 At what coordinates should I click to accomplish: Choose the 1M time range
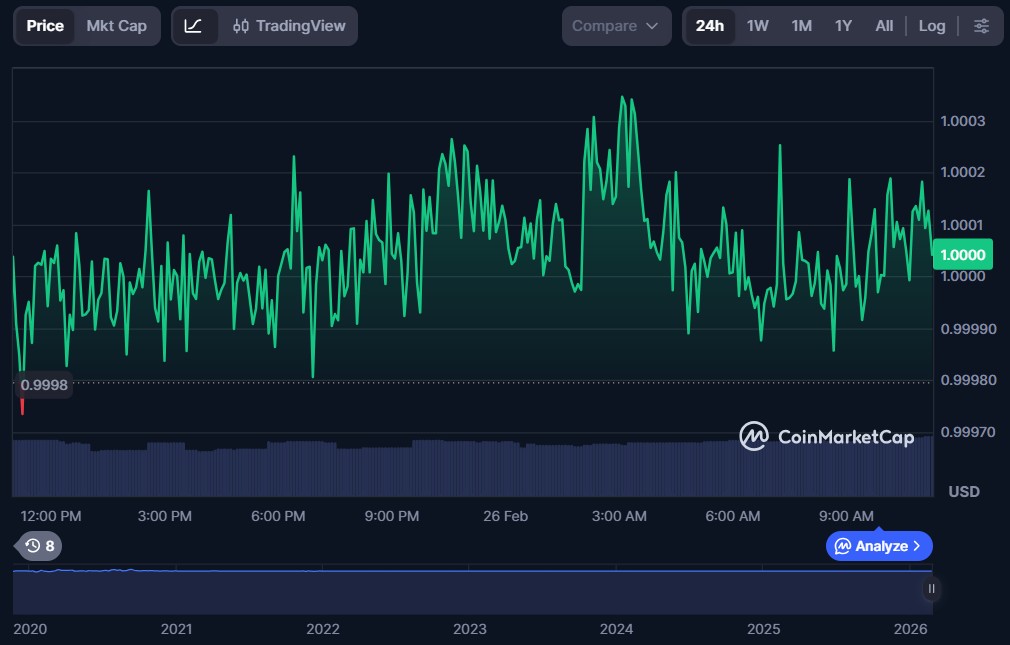pyautogui.click(x=801, y=26)
